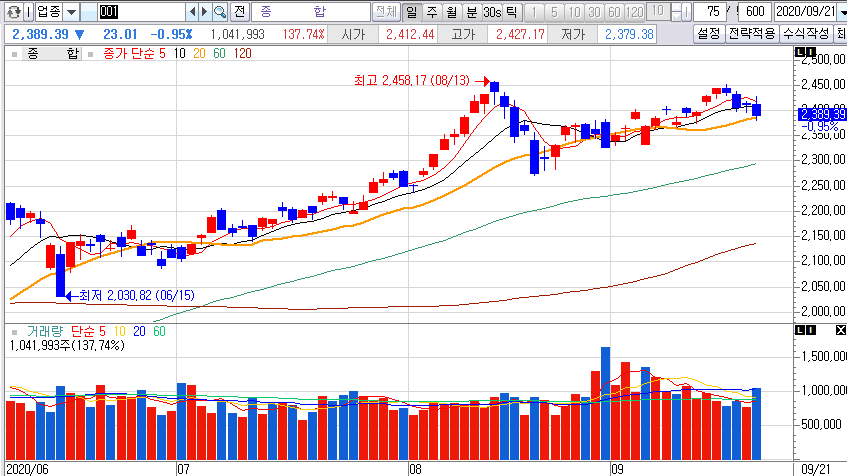Select the 10 interval button in the disabled 1-to-120 row
Screen dimensions: 847x476
click(574, 11)
